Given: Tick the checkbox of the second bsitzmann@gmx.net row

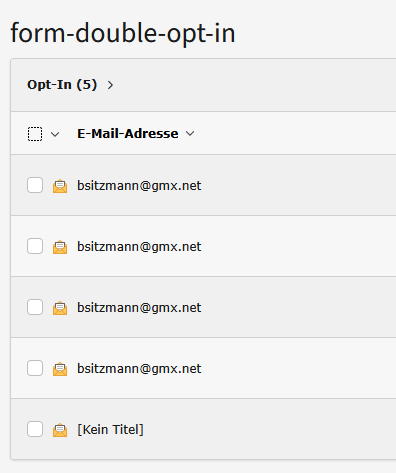Looking at the screenshot, I should [x=35, y=246].
